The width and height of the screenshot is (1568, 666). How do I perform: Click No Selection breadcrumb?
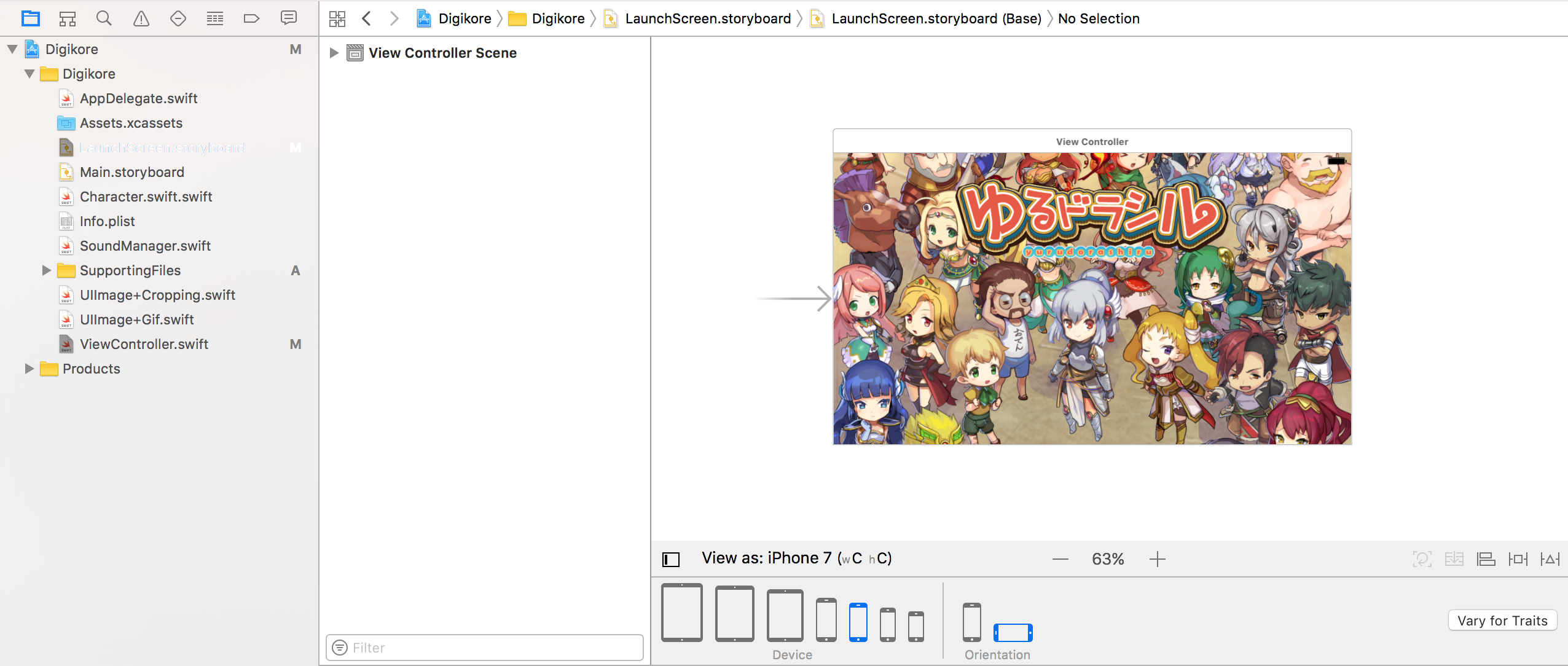click(1099, 18)
